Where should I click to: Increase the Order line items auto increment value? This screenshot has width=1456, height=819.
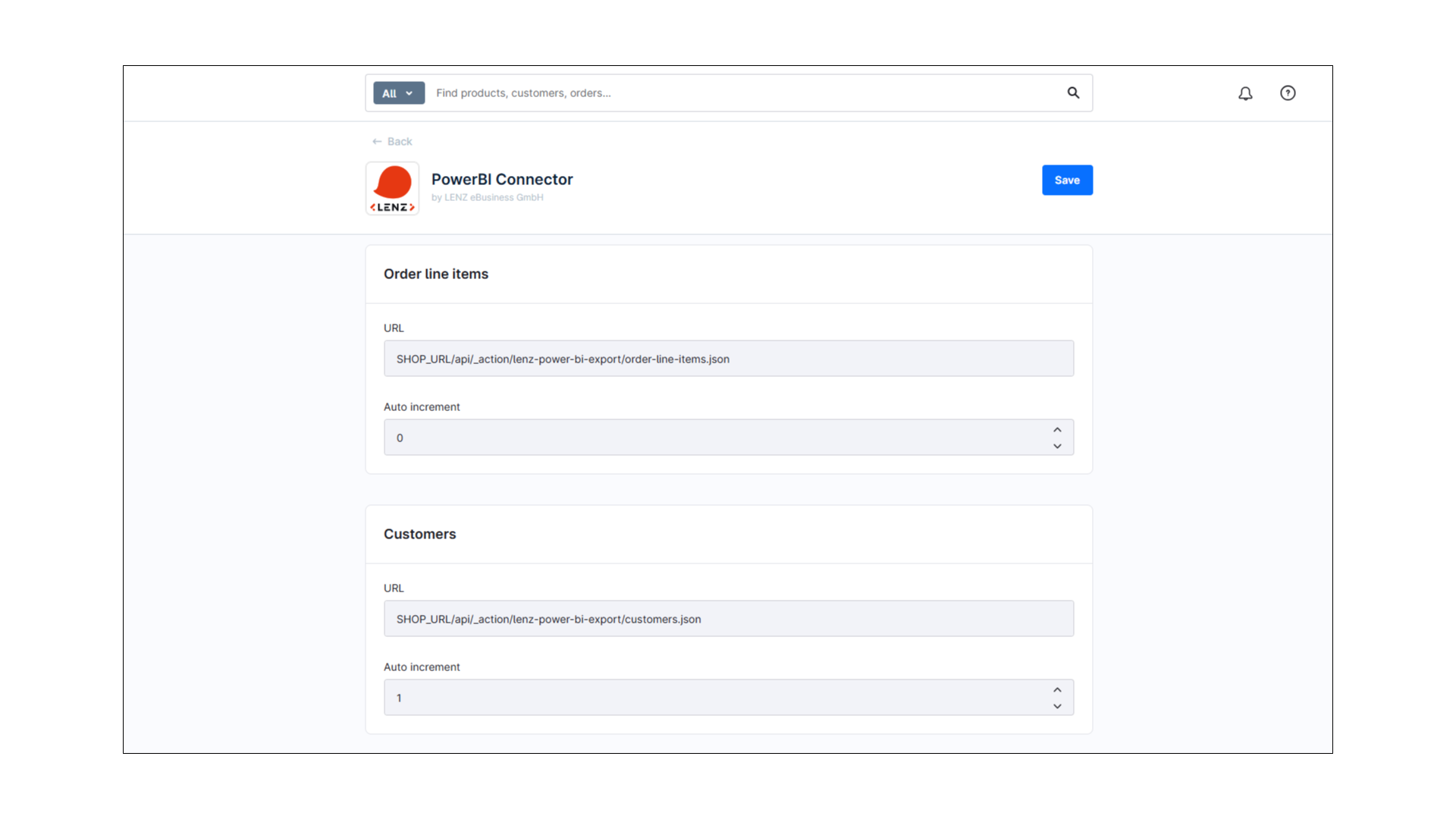(x=1057, y=430)
